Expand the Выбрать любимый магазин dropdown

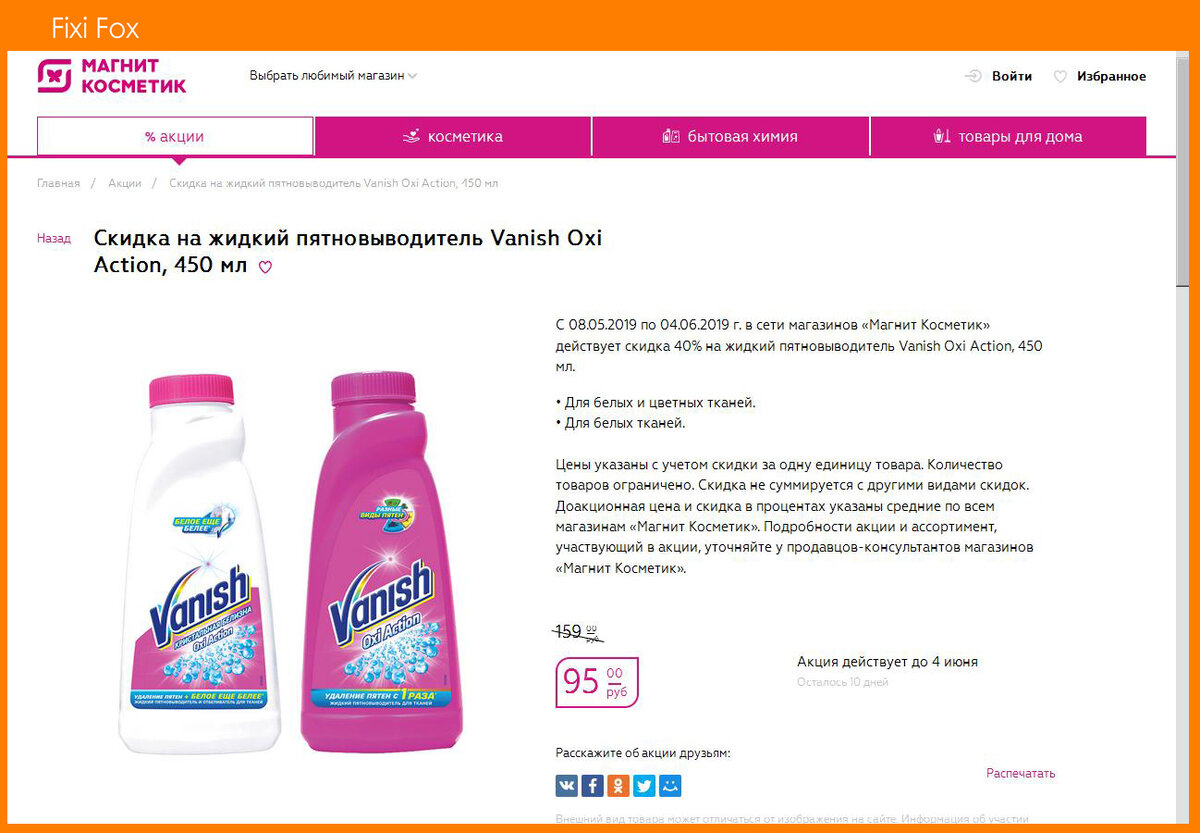click(333, 76)
